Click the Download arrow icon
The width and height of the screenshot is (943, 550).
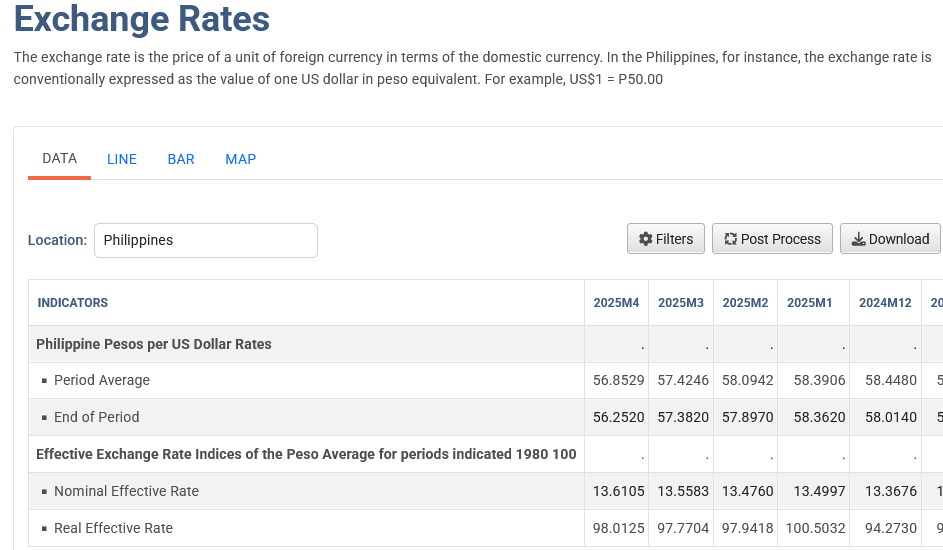(x=859, y=239)
